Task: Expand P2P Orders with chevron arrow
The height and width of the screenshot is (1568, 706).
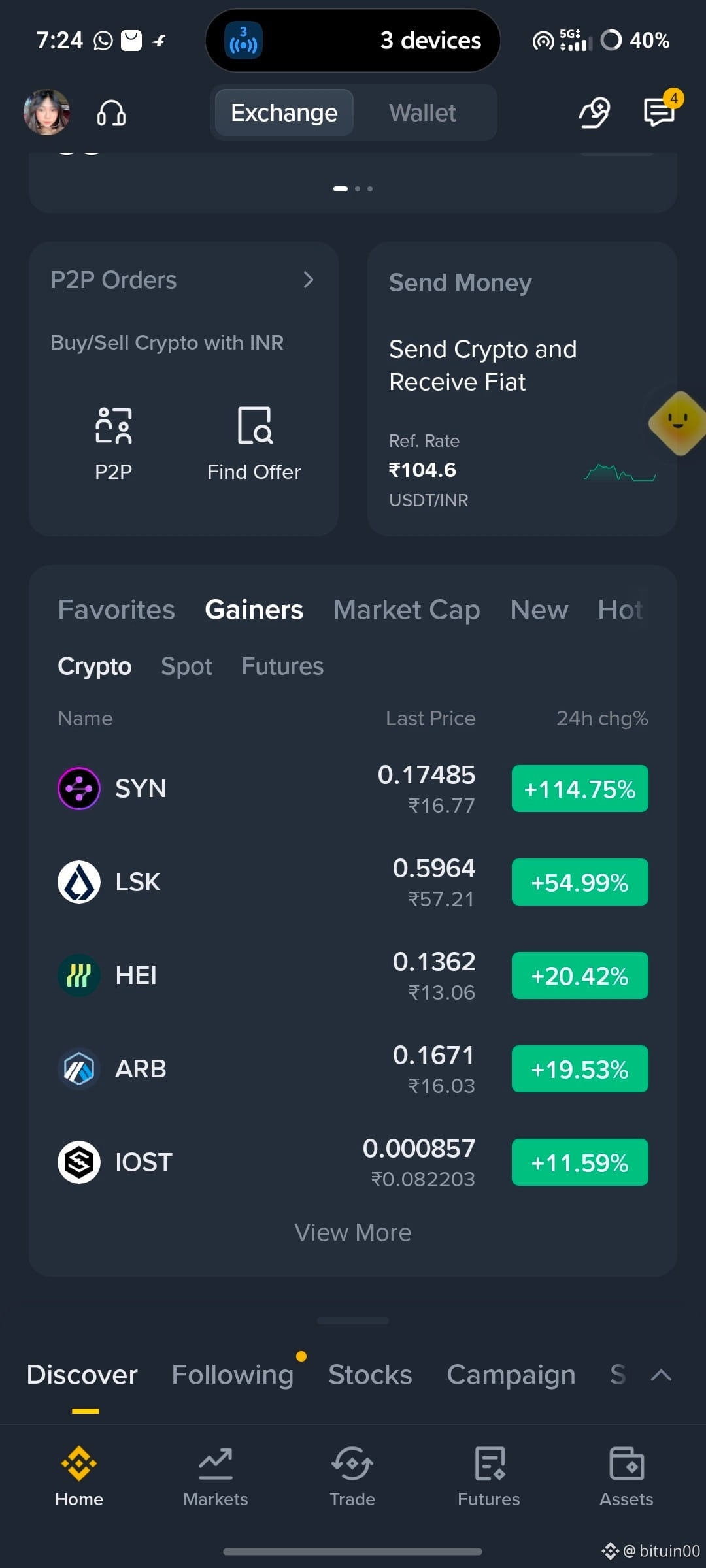Action: pyautogui.click(x=309, y=280)
